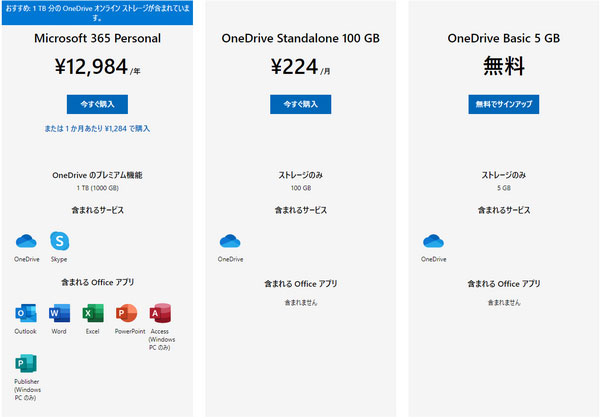Click the OneDrive Basic 5 GB heading

[x=504, y=38]
